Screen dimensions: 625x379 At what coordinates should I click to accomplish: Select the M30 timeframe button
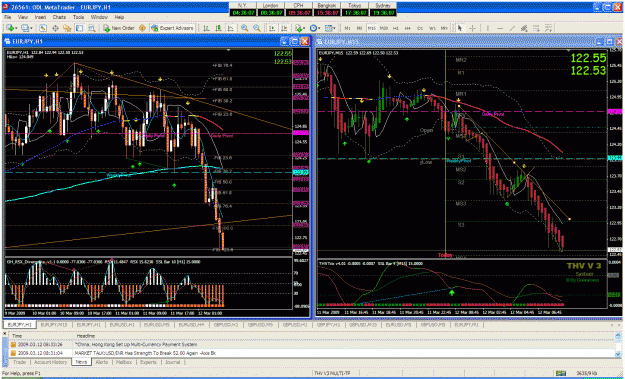click(384, 28)
